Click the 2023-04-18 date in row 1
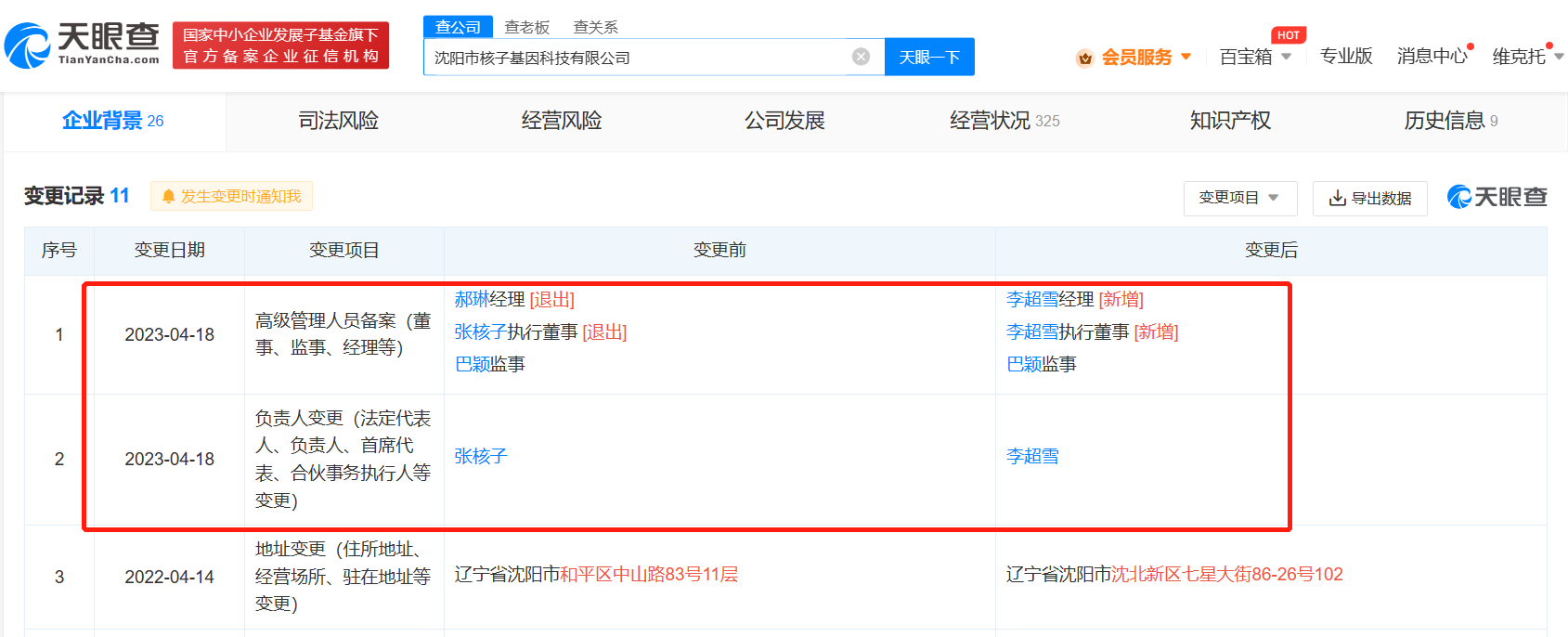This screenshot has width=1568, height=637. [x=170, y=335]
